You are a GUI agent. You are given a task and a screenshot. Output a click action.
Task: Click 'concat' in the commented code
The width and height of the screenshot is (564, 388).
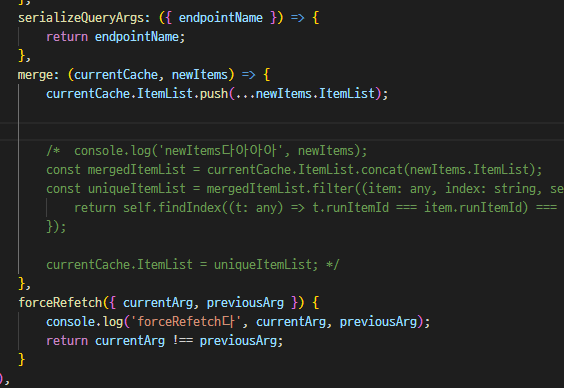(x=382, y=170)
